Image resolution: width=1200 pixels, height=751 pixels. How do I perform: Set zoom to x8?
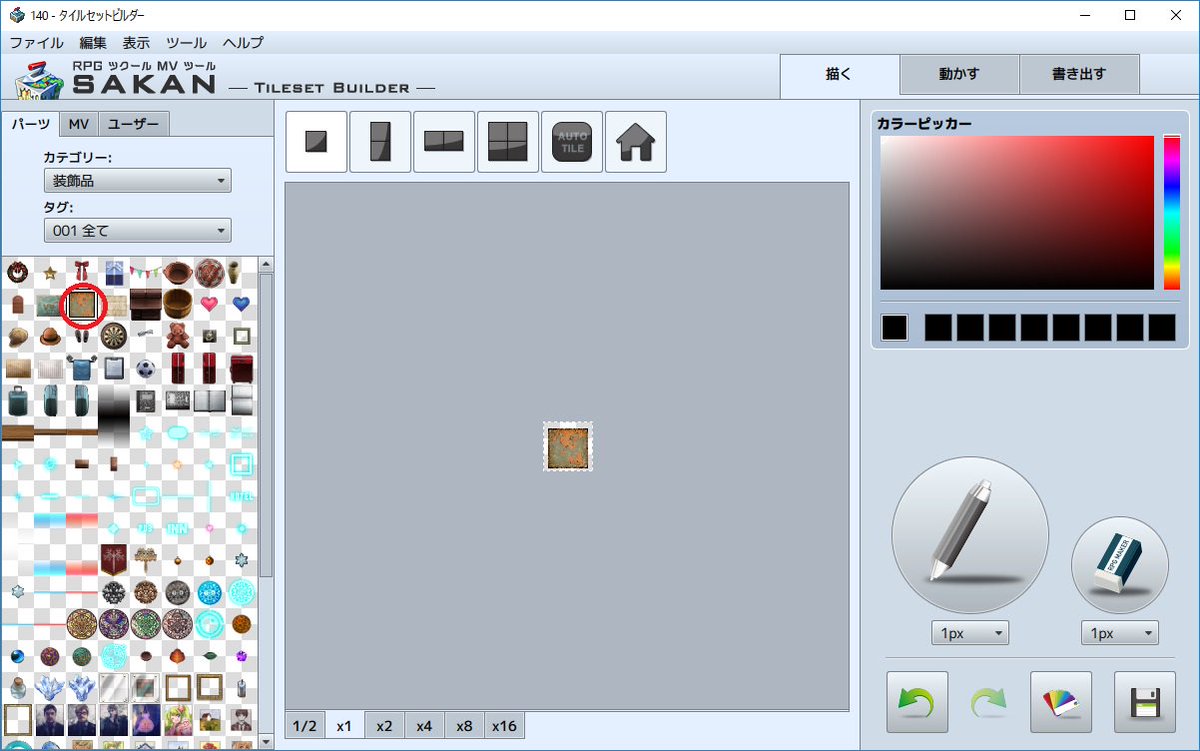(465, 726)
